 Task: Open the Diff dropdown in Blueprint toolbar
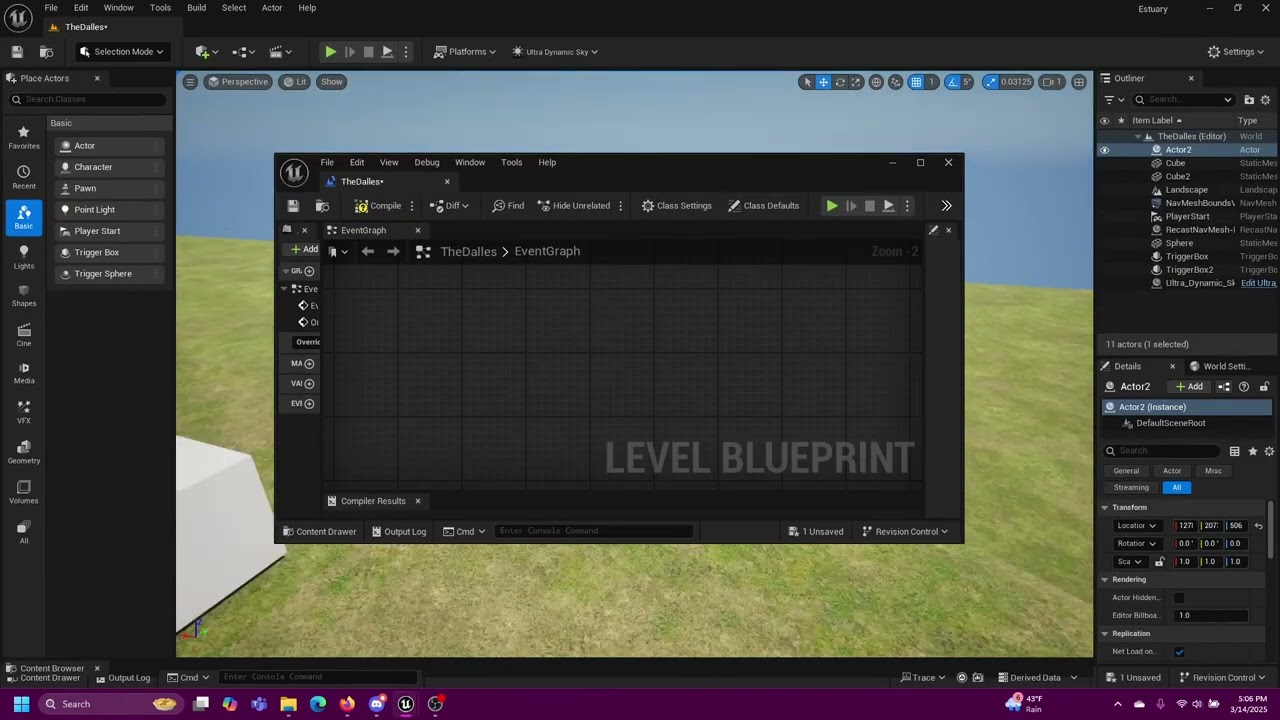coord(450,206)
